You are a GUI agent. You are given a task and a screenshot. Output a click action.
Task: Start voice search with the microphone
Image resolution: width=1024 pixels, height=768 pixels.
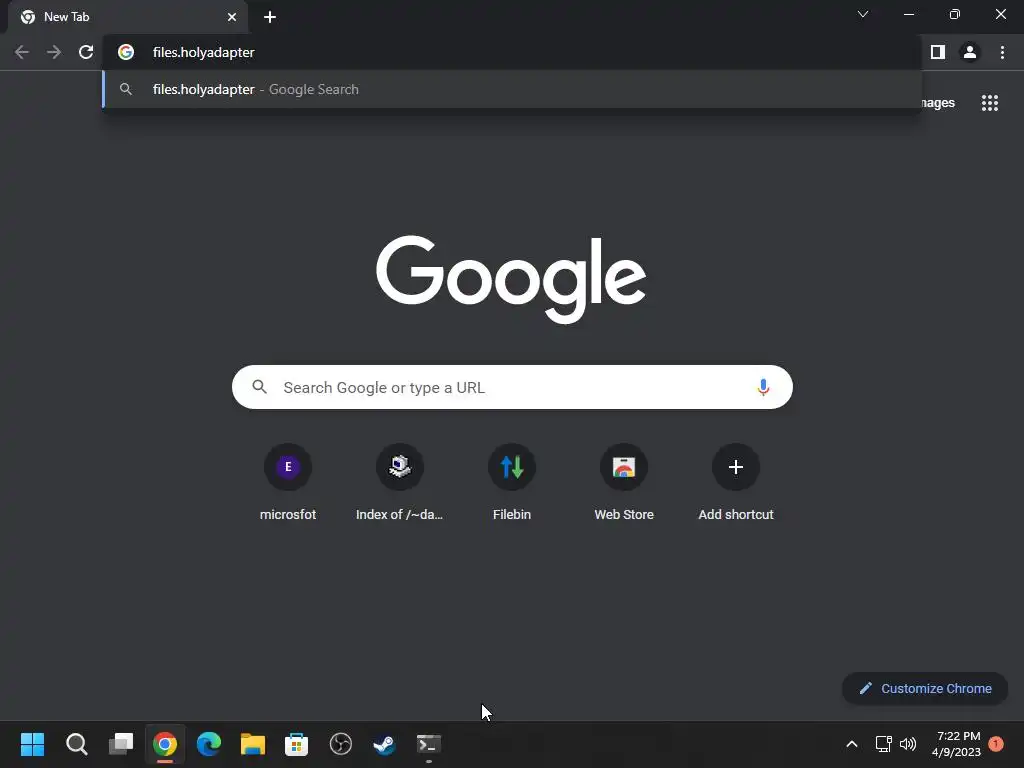[763, 387]
